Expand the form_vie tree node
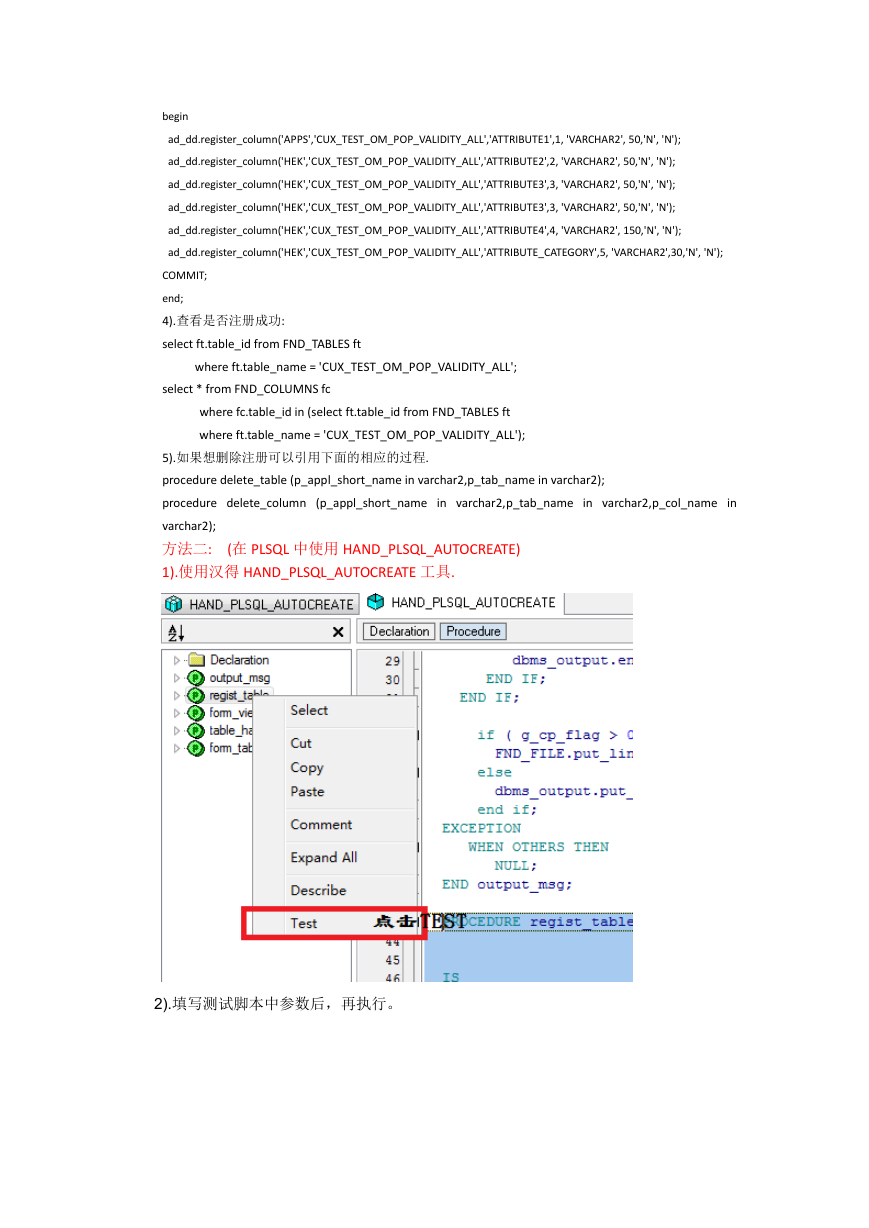Viewport: 869px width, 1228px height. coord(177,713)
